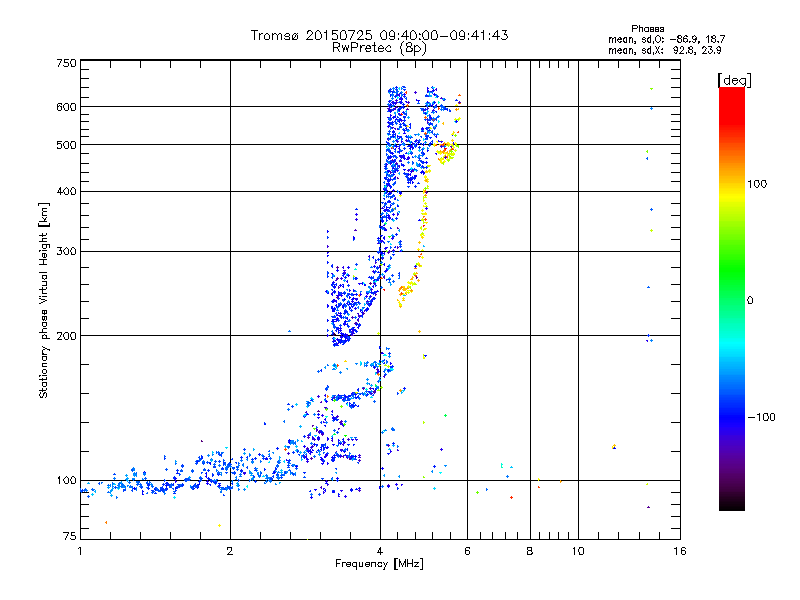Click the x-axis title 'Frequency [MHz]'

(379, 564)
